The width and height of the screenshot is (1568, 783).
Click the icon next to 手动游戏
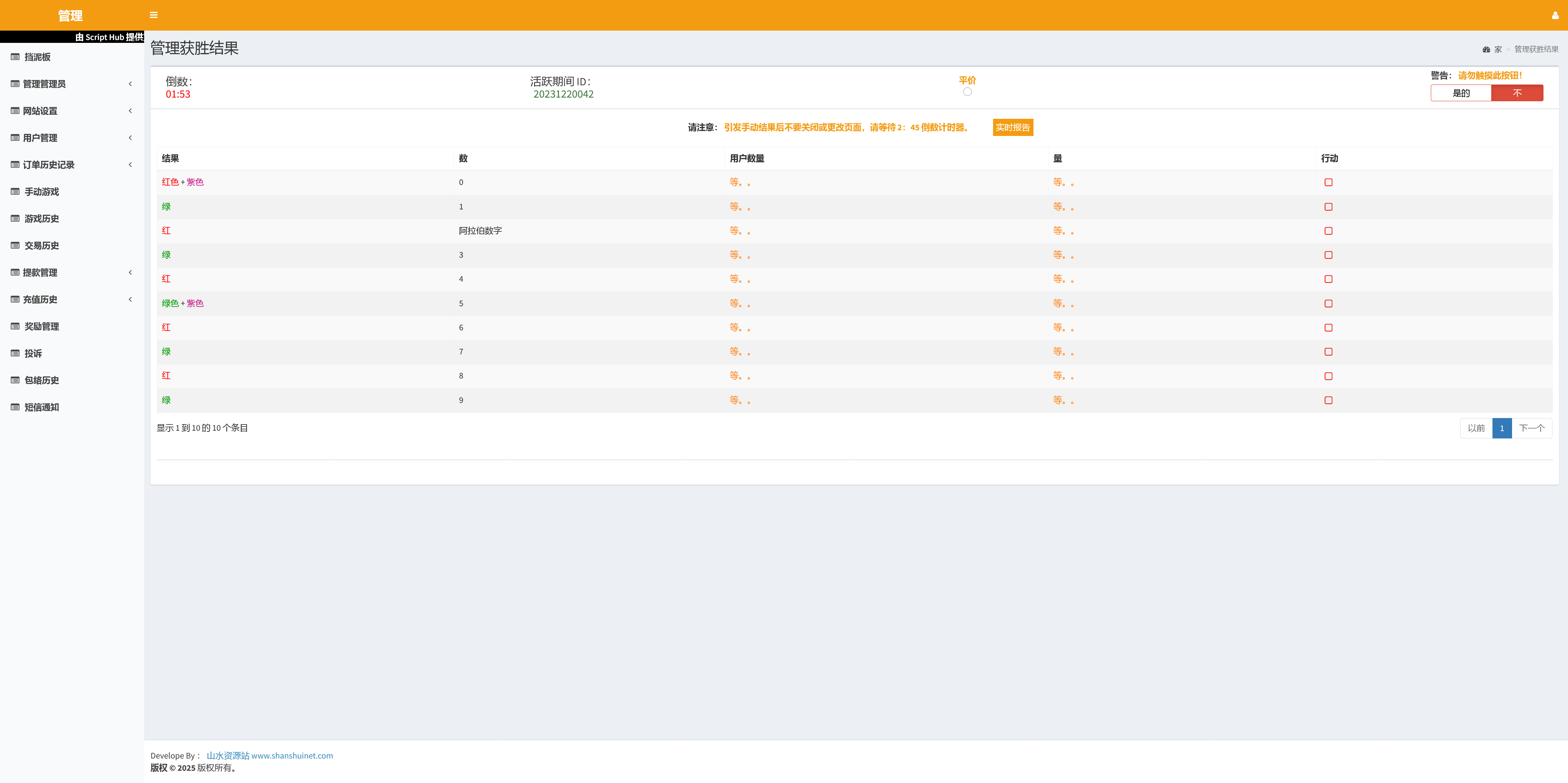point(15,191)
